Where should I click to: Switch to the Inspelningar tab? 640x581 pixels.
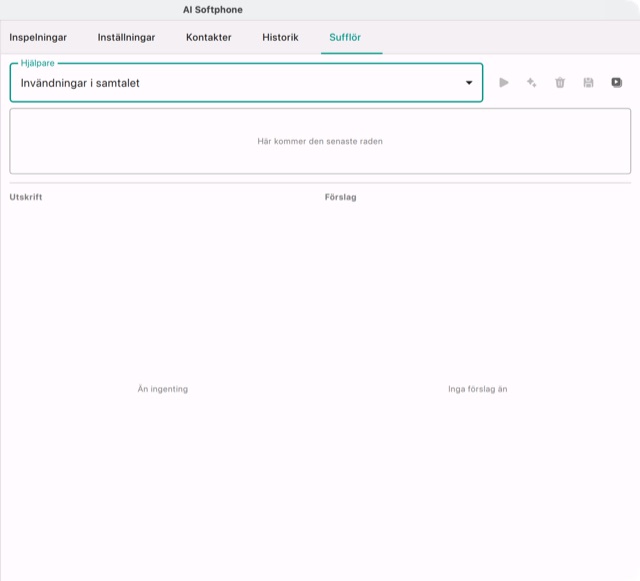38,37
